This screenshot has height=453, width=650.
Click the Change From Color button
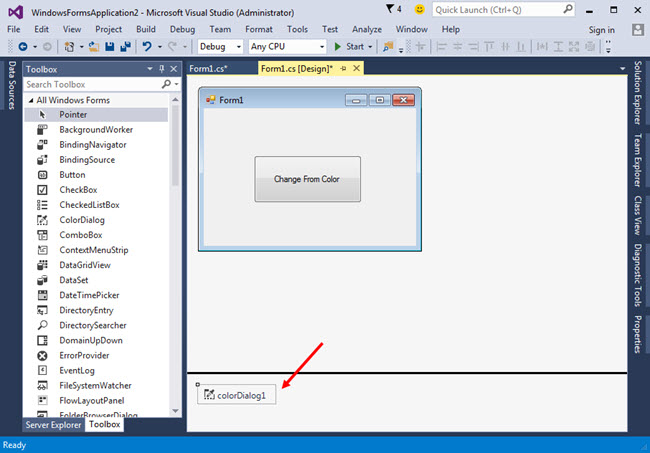click(307, 179)
